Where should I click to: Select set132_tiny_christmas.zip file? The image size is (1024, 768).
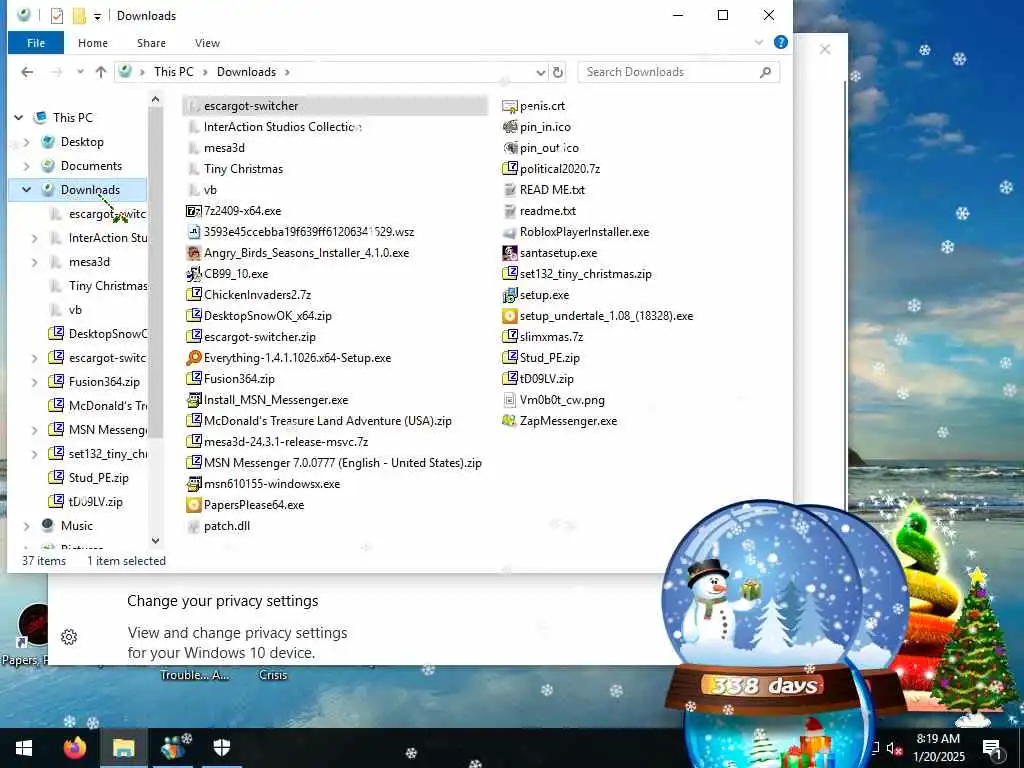coord(577,274)
